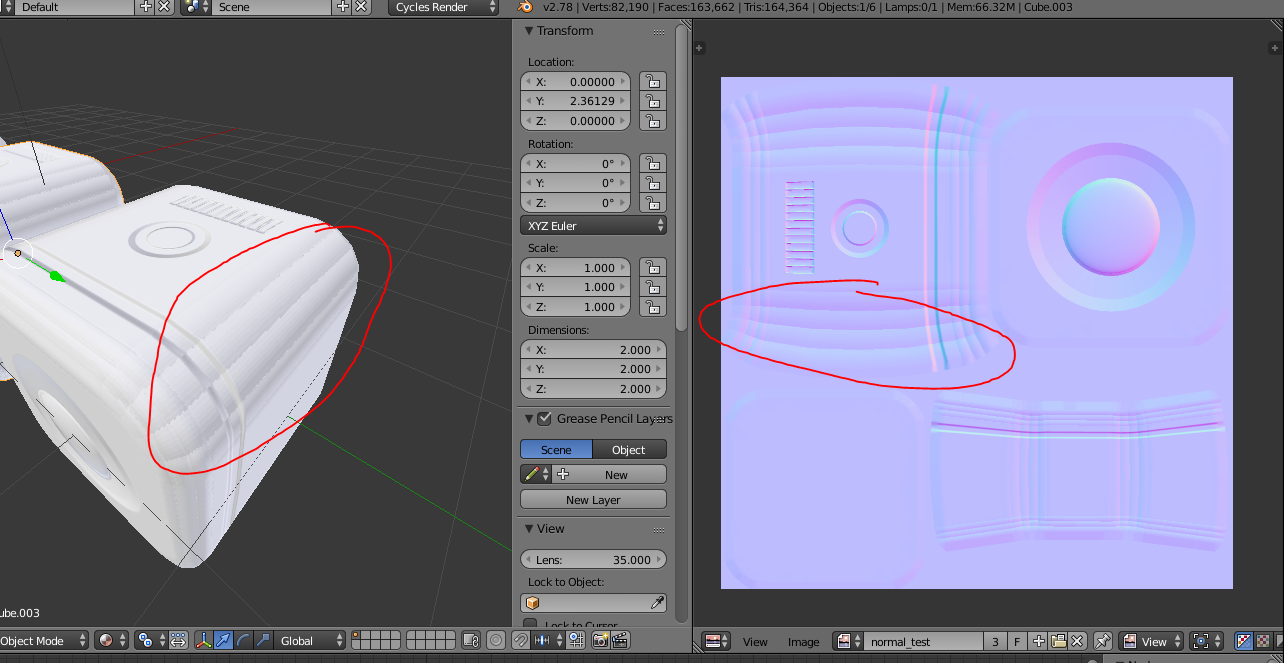Click the OpenGL render camera icon
Image resolution: width=1284 pixels, height=663 pixels.
coord(601,640)
